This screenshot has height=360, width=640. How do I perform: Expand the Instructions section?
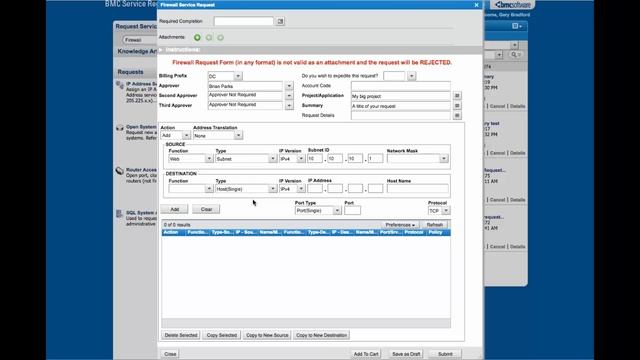161,50
